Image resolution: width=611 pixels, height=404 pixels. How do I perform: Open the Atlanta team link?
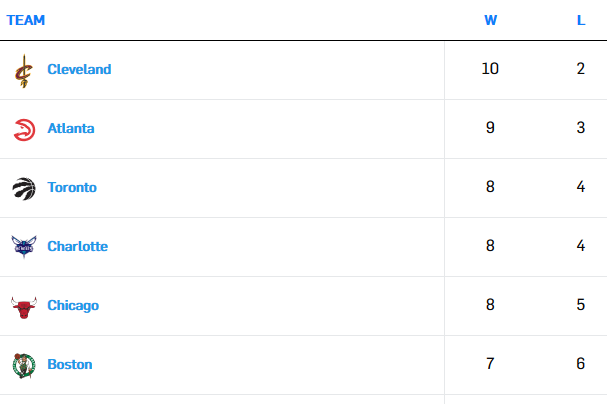[71, 128]
